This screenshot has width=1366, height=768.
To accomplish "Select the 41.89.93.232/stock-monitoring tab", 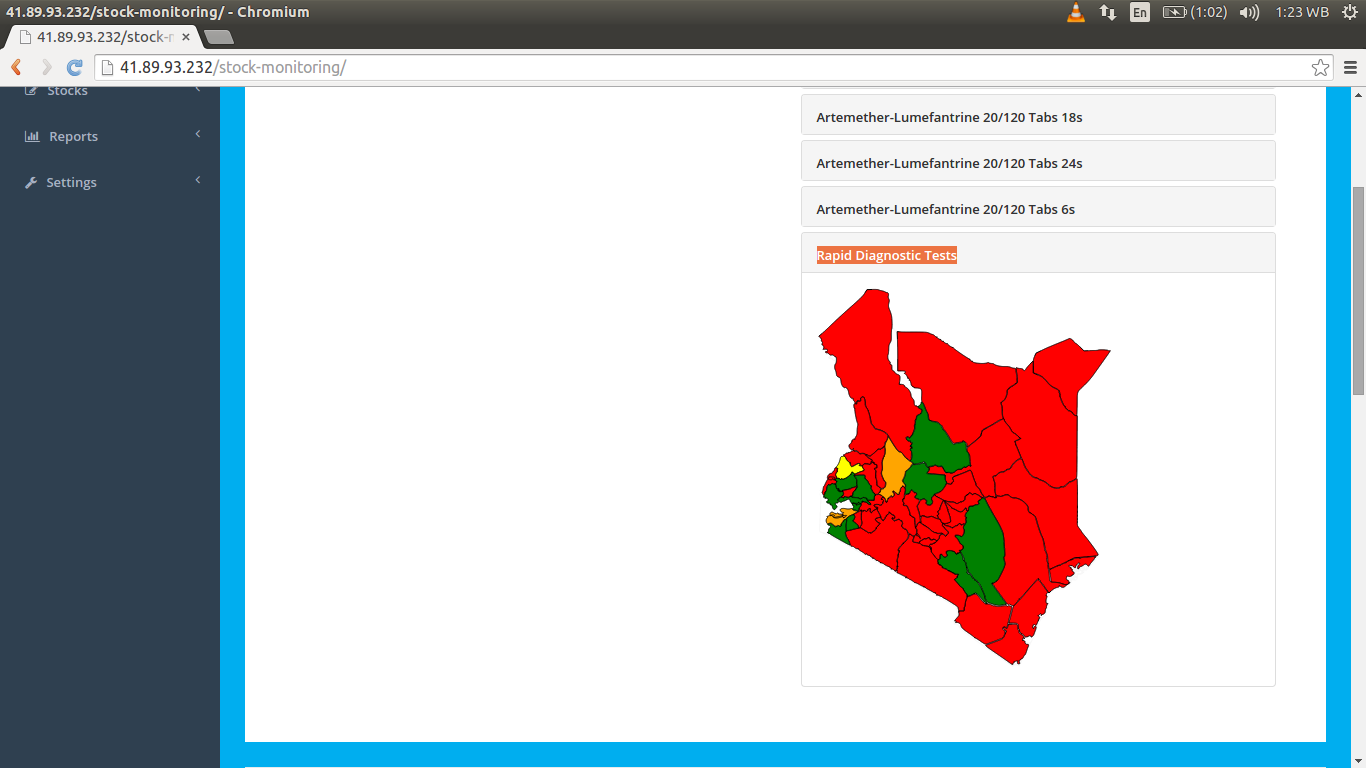I will (x=104, y=37).
